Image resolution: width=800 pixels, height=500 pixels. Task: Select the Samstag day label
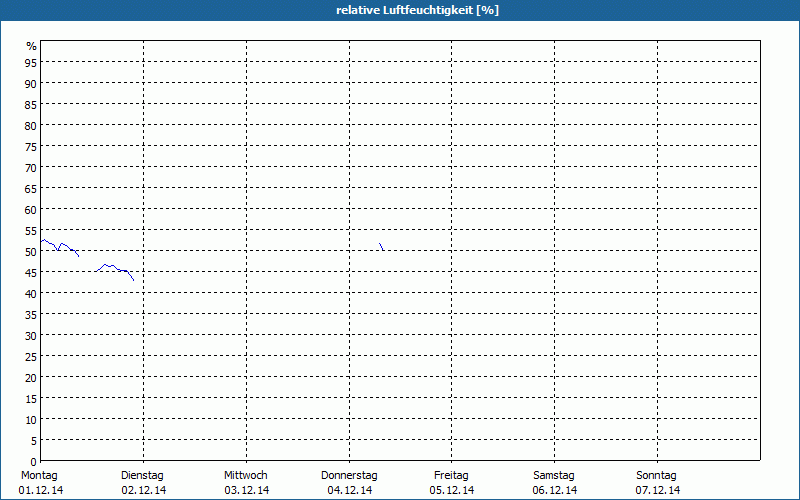pyautogui.click(x=554, y=475)
